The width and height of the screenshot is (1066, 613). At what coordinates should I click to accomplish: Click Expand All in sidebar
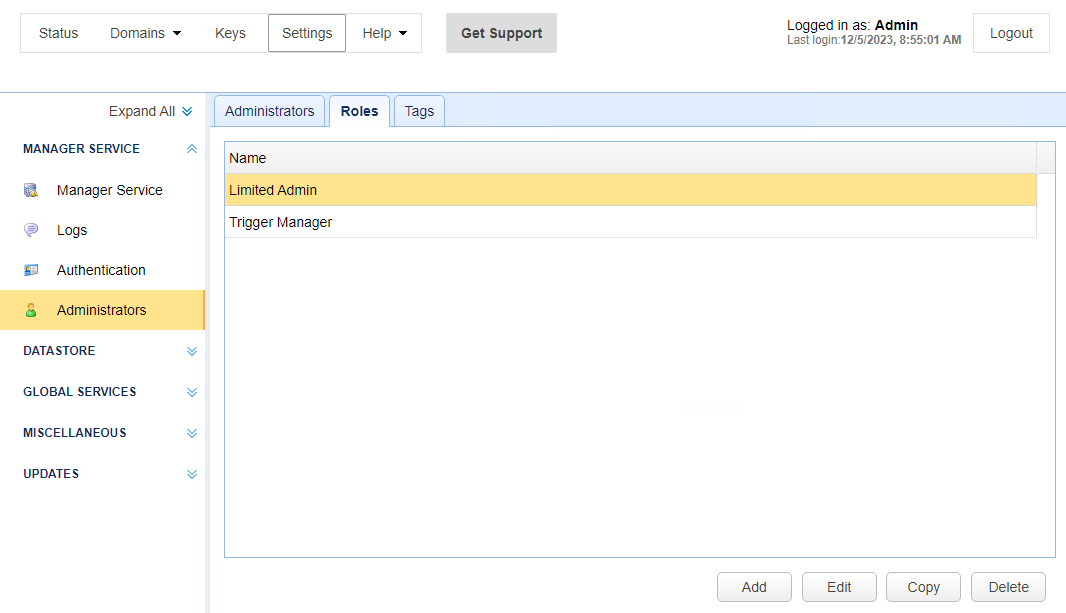(150, 111)
